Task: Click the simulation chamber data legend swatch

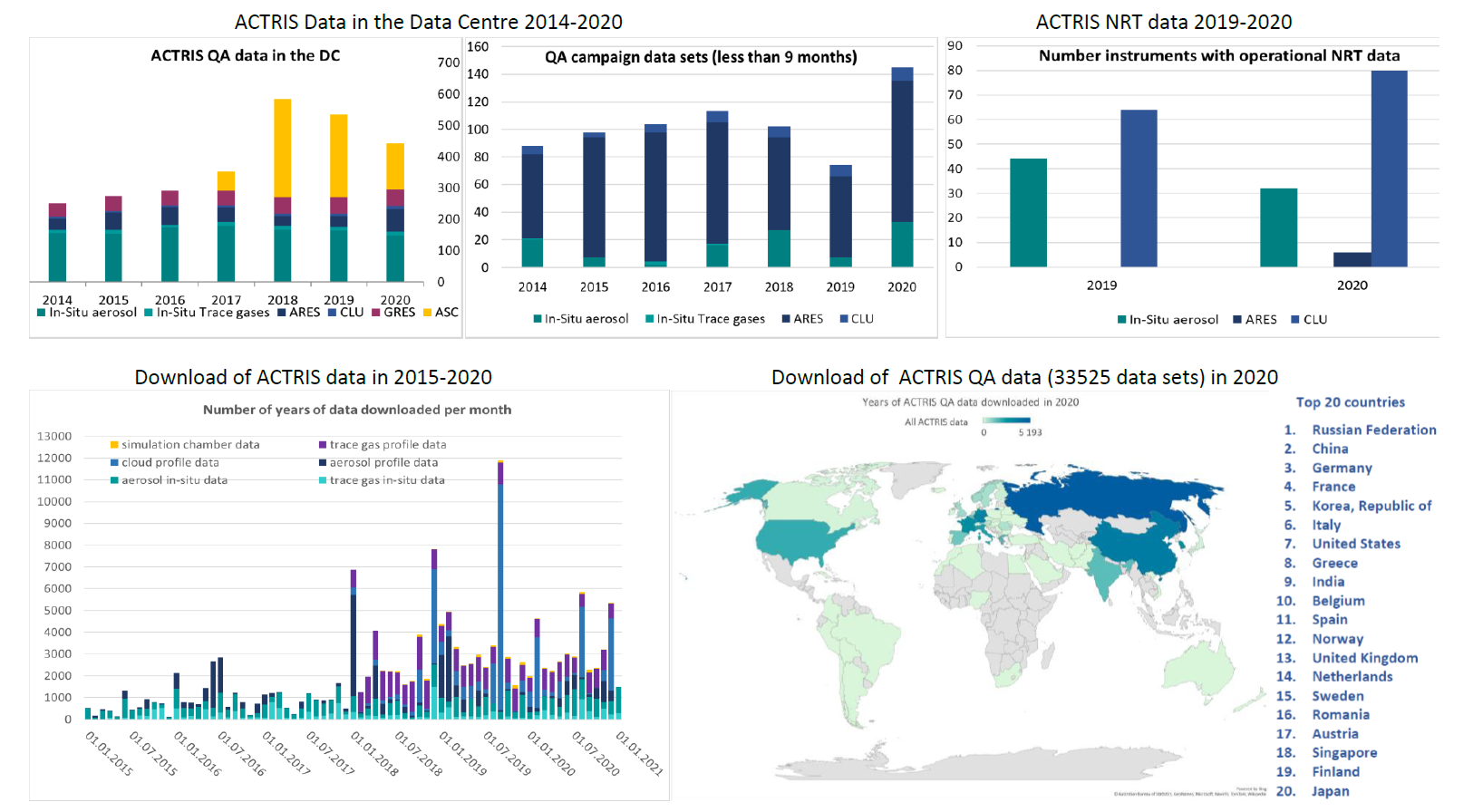Action: pos(114,445)
